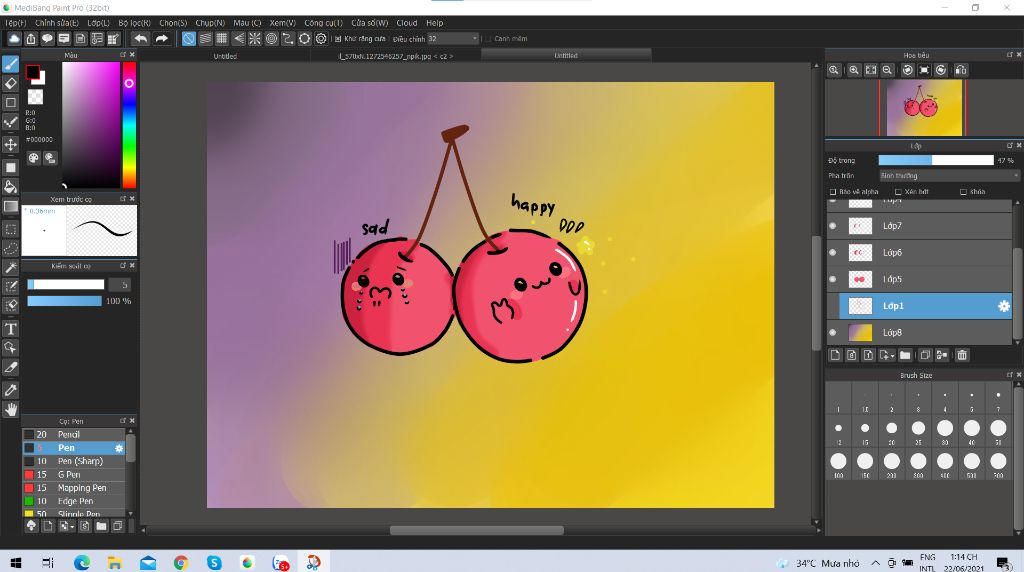The image size is (1024, 572).
Task: Click the black foreground color swatch
Action: pyautogui.click(x=32, y=72)
